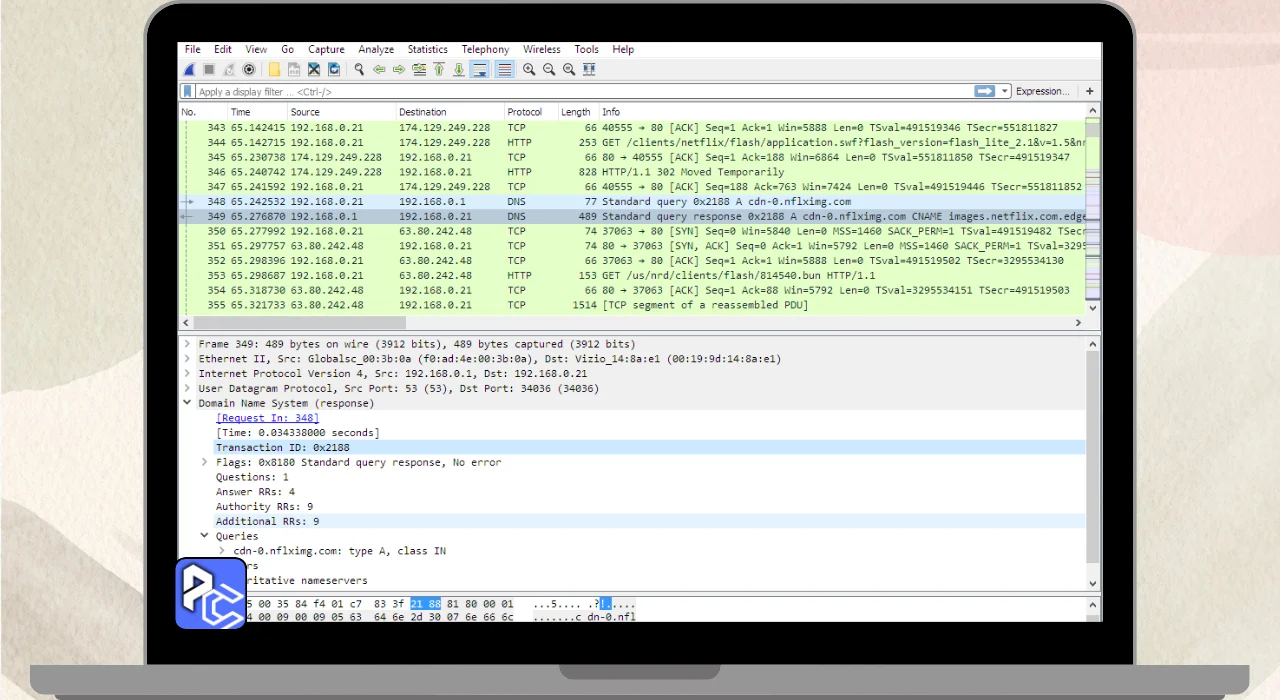Toggle auto-scroll during live capture
The height and width of the screenshot is (700, 1280).
coord(480,70)
